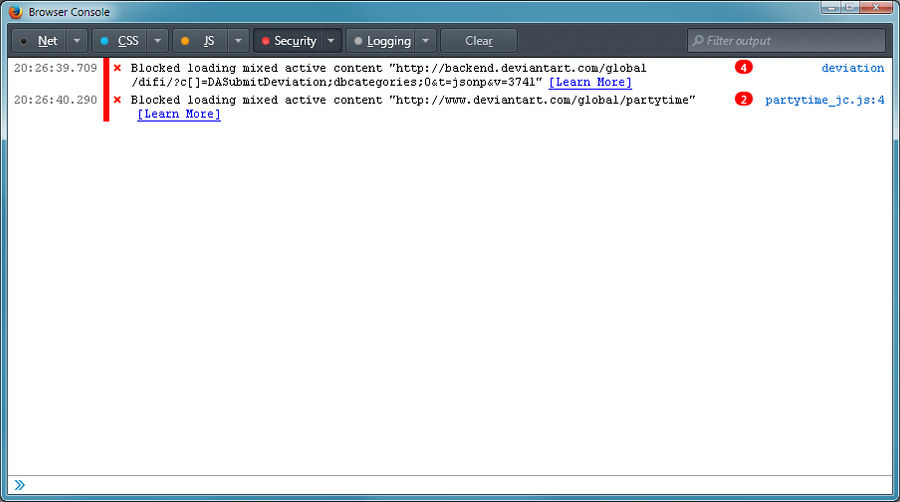Click the Firefox icon in title bar

pos(15,11)
